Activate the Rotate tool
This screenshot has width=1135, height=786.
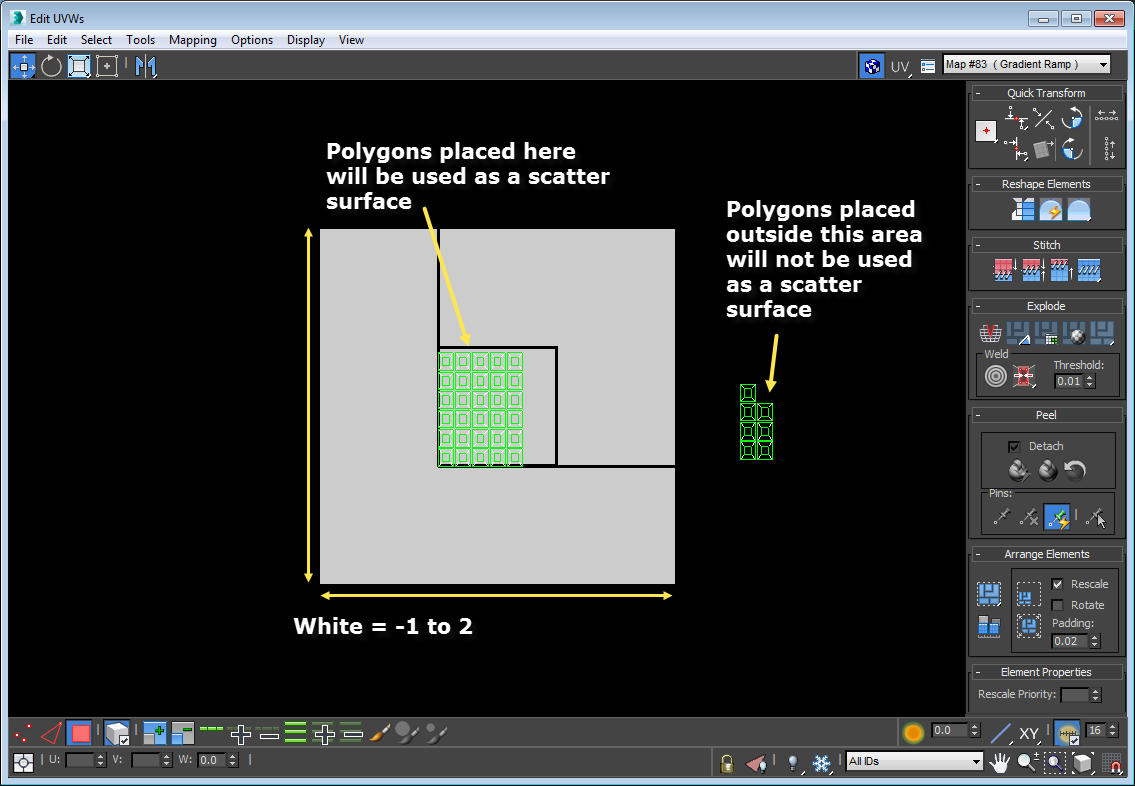point(50,66)
